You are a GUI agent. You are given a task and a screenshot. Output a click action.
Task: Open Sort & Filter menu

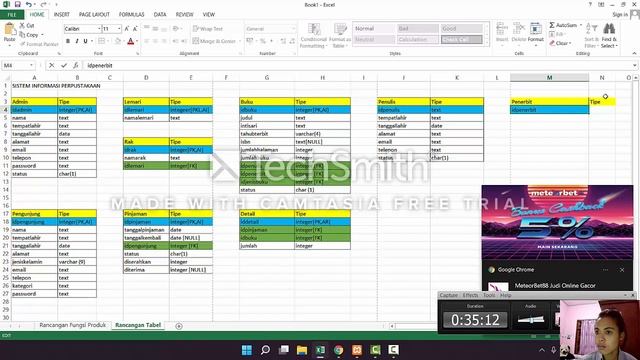tap(591, 36)
